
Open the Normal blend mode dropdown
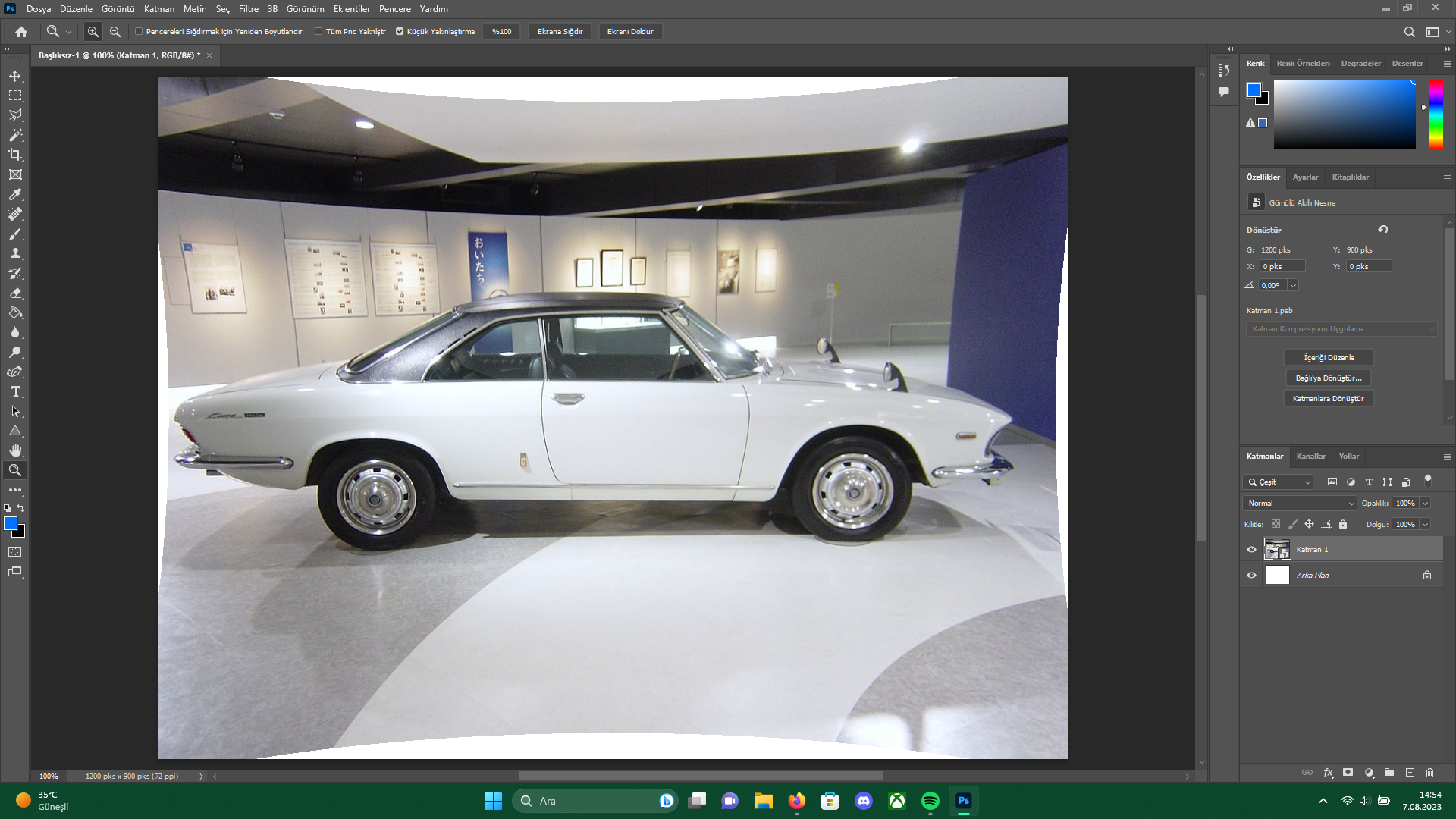[x=1300, y=503]
